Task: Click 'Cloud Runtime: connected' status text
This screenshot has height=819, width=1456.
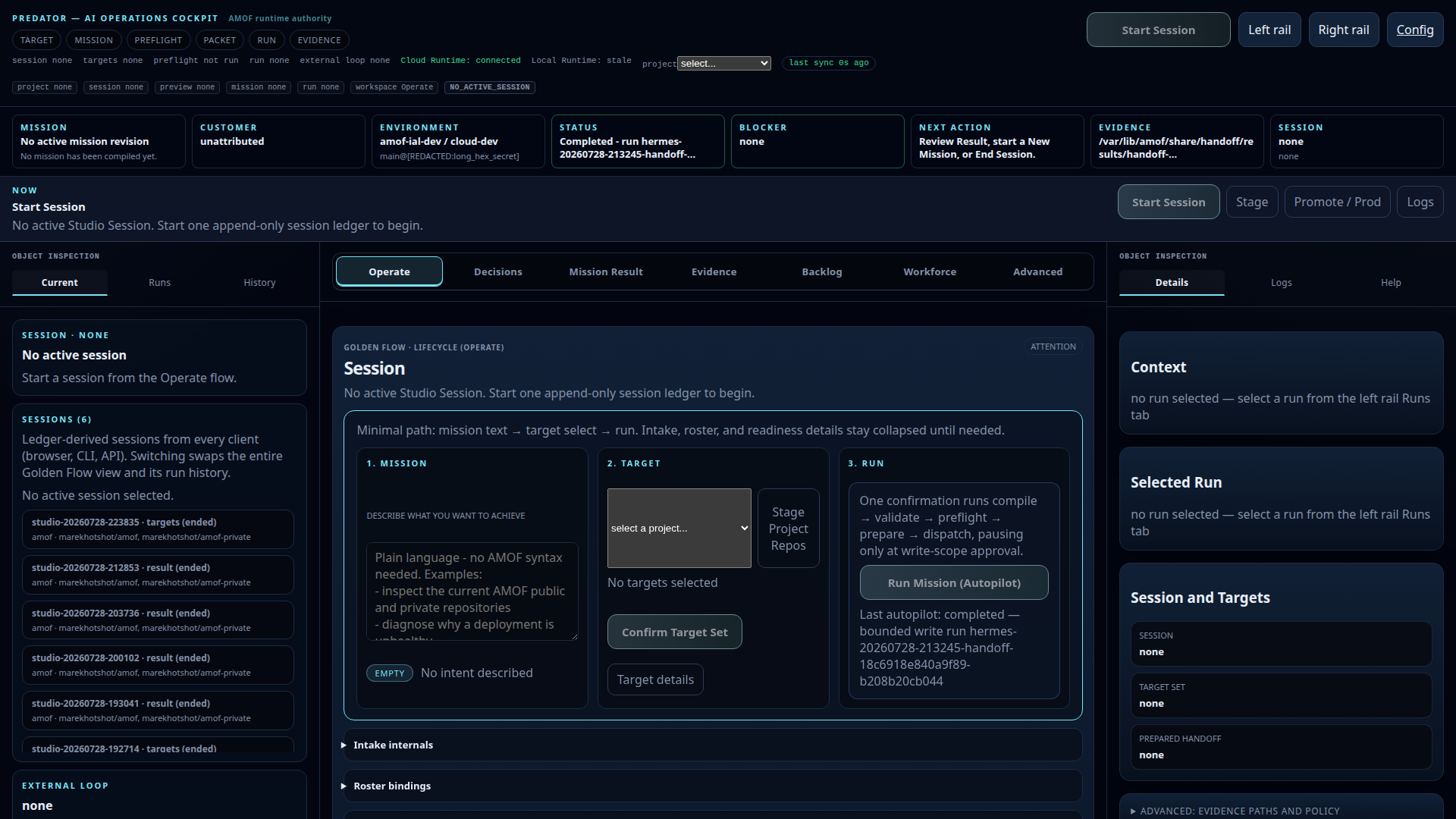Action: coord(460,61)
